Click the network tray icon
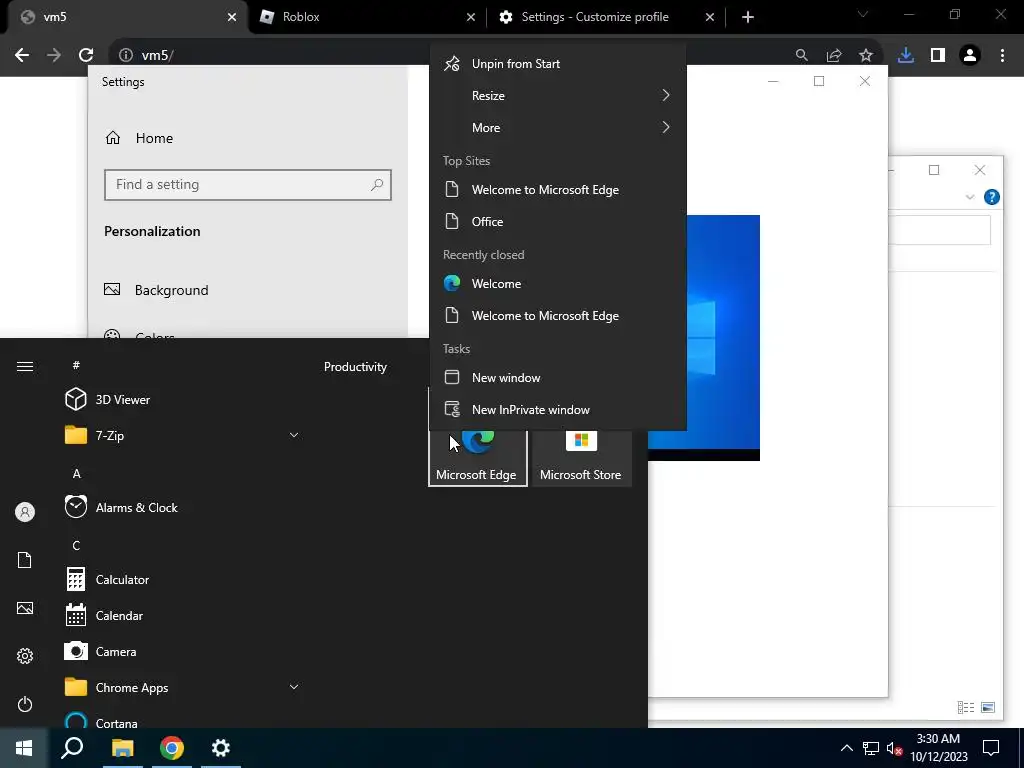Image resolution: width=1024 pixels, height=768 pixels. coord(871,748)
